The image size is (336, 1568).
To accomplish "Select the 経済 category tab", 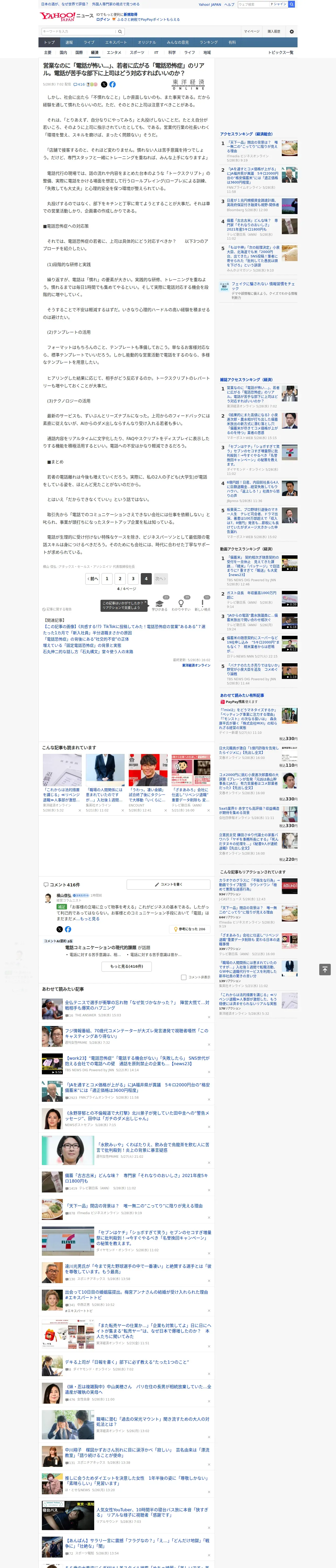I will 94,53.
